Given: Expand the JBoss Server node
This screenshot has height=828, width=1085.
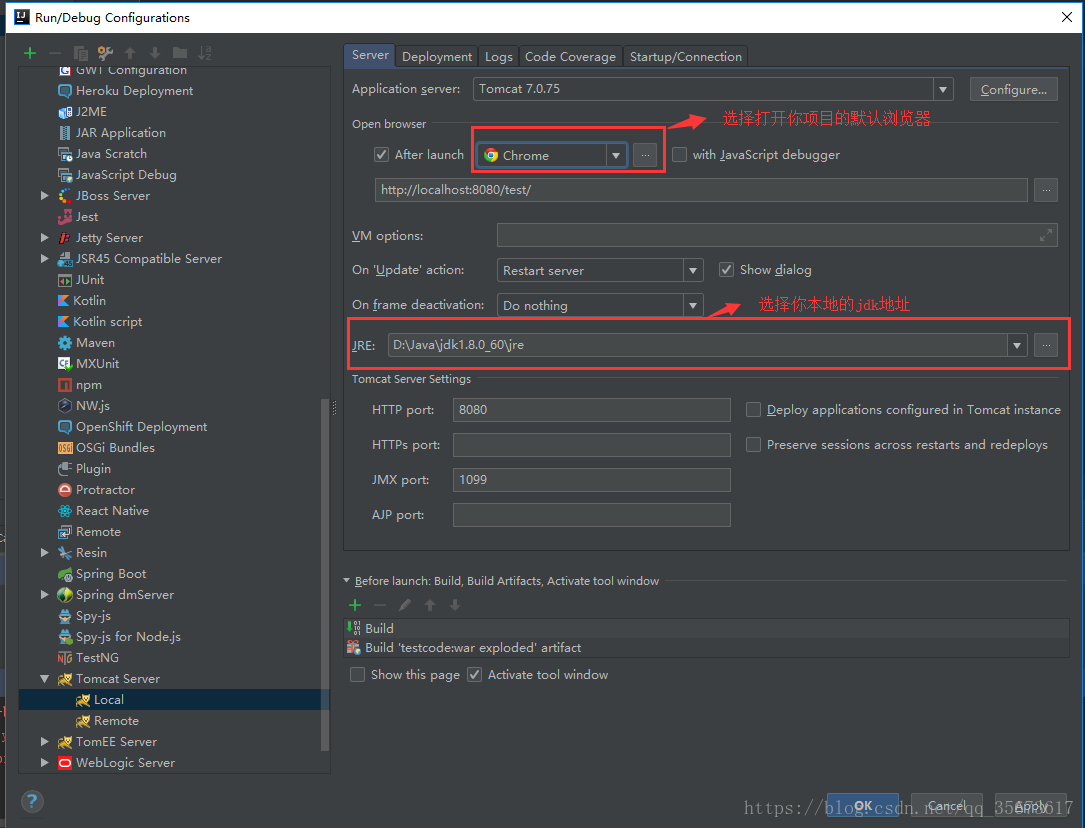Looking at the screenshot, I should pos(44,196).
